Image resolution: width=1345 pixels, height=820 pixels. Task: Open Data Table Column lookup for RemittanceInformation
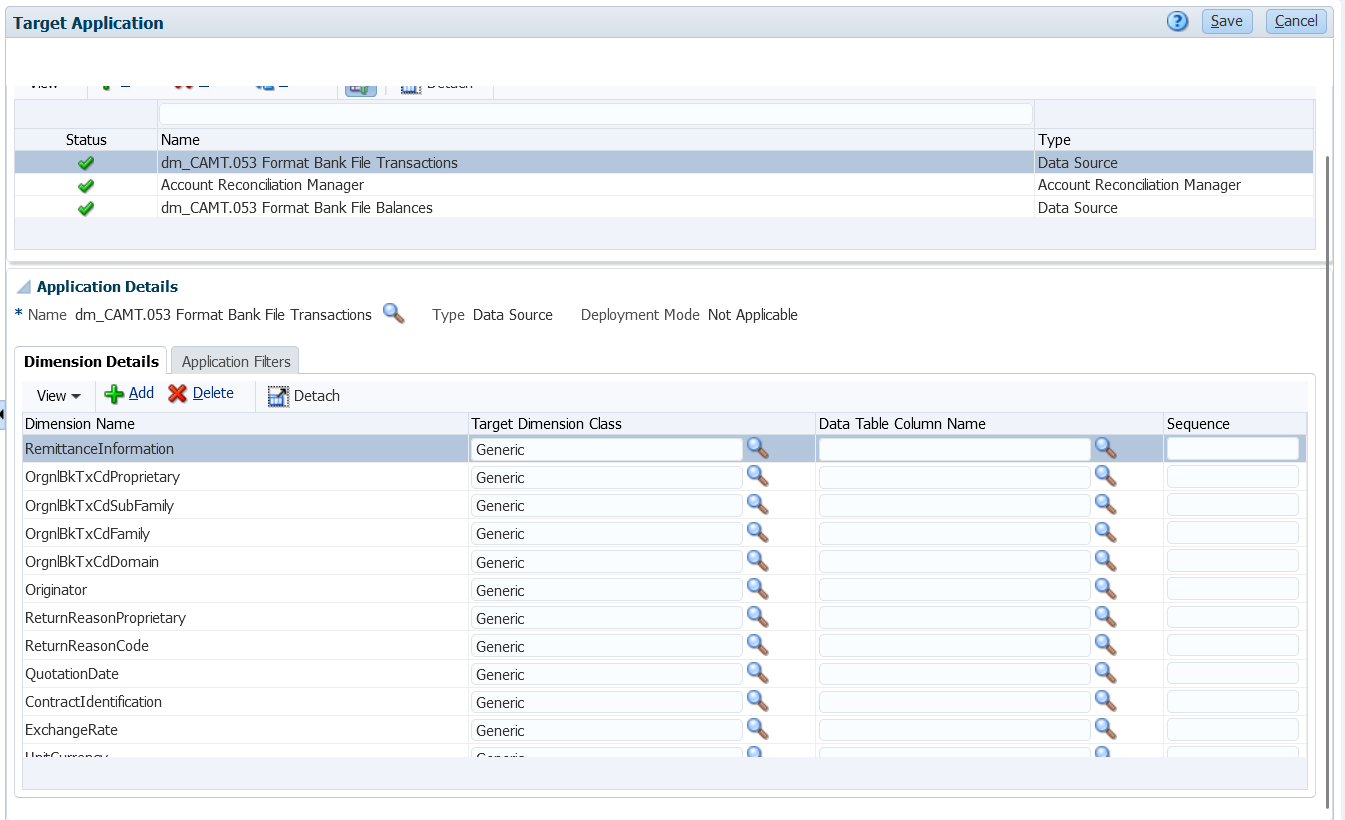click(x=1105, y=448)
